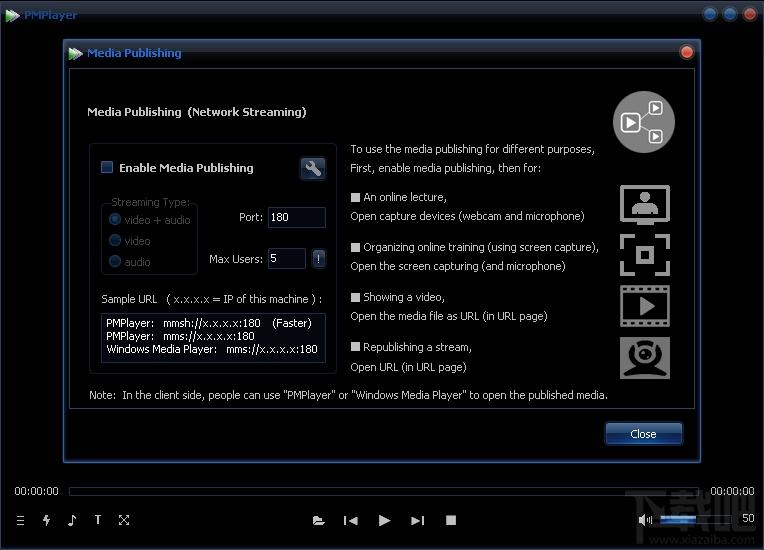Click the Port input field
764x550 pixels.
297,217
